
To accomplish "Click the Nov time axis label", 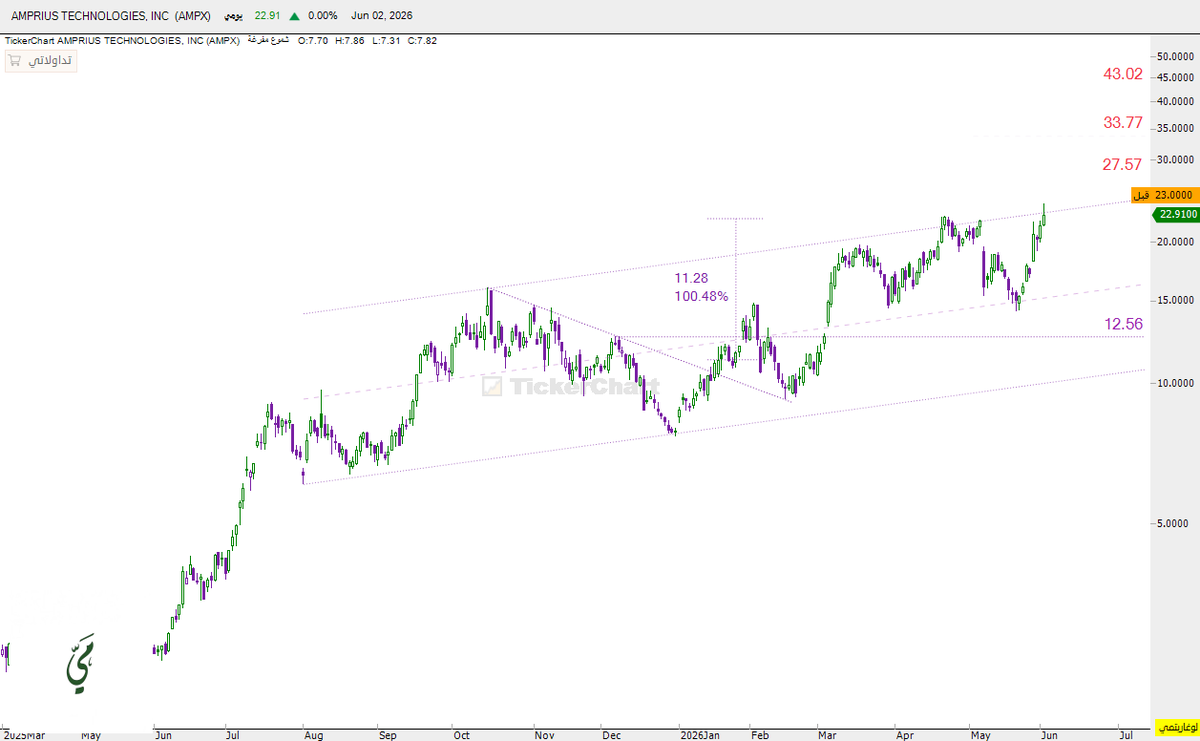I will (x=543, y=735).
